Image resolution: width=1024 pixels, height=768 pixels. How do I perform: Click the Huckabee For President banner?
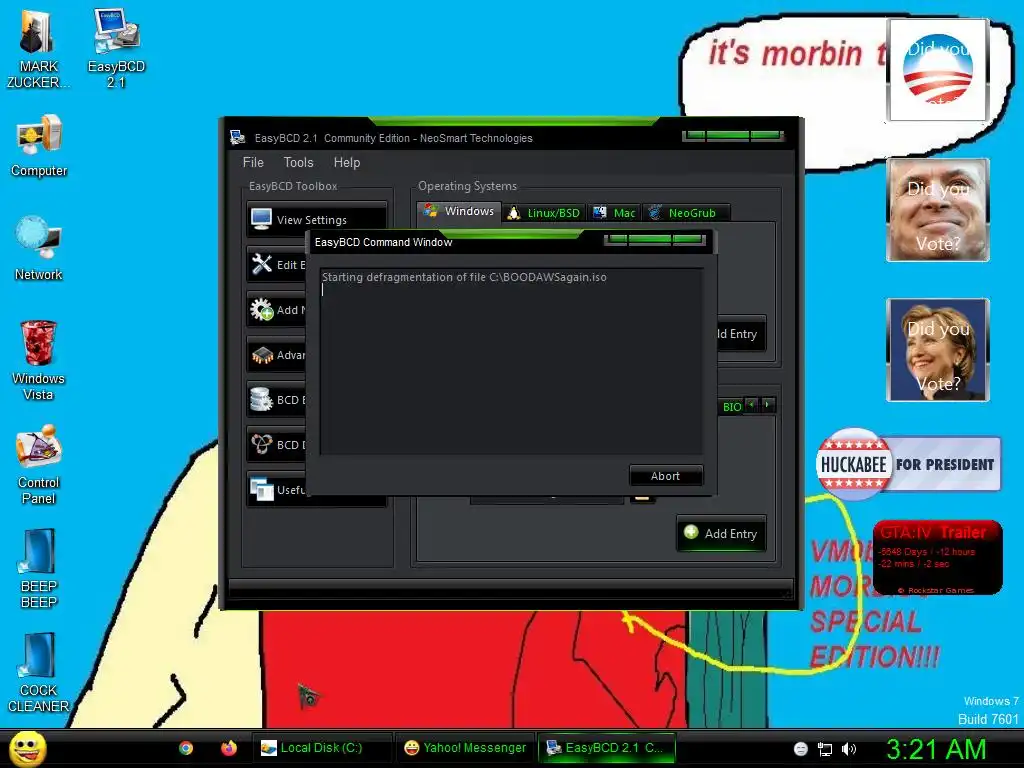click(x=908, y=464)
